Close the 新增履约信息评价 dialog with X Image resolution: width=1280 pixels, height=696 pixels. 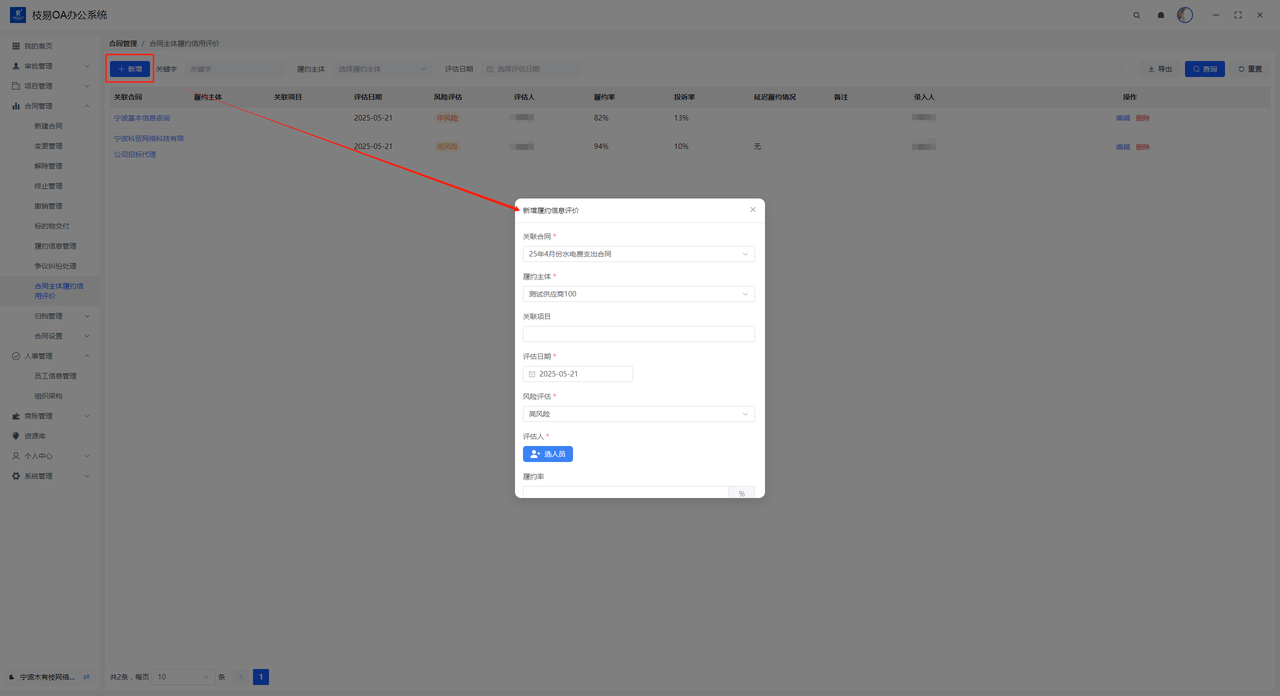coord(753,210)
